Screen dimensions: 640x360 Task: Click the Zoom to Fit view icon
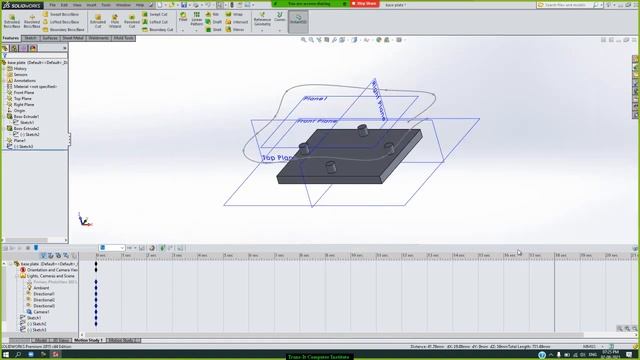click(303, 40)
